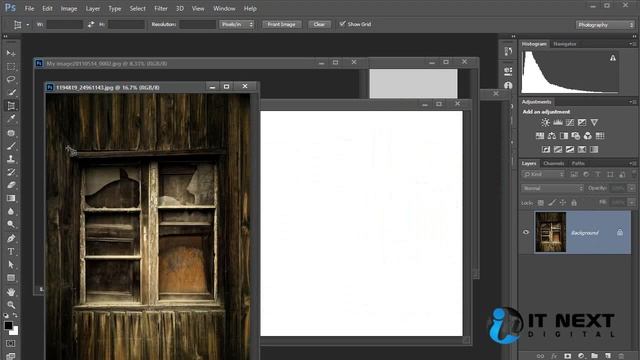640x360 pixels.
Task: Toggle lock all for layer
Action: [x=574, y=202]
